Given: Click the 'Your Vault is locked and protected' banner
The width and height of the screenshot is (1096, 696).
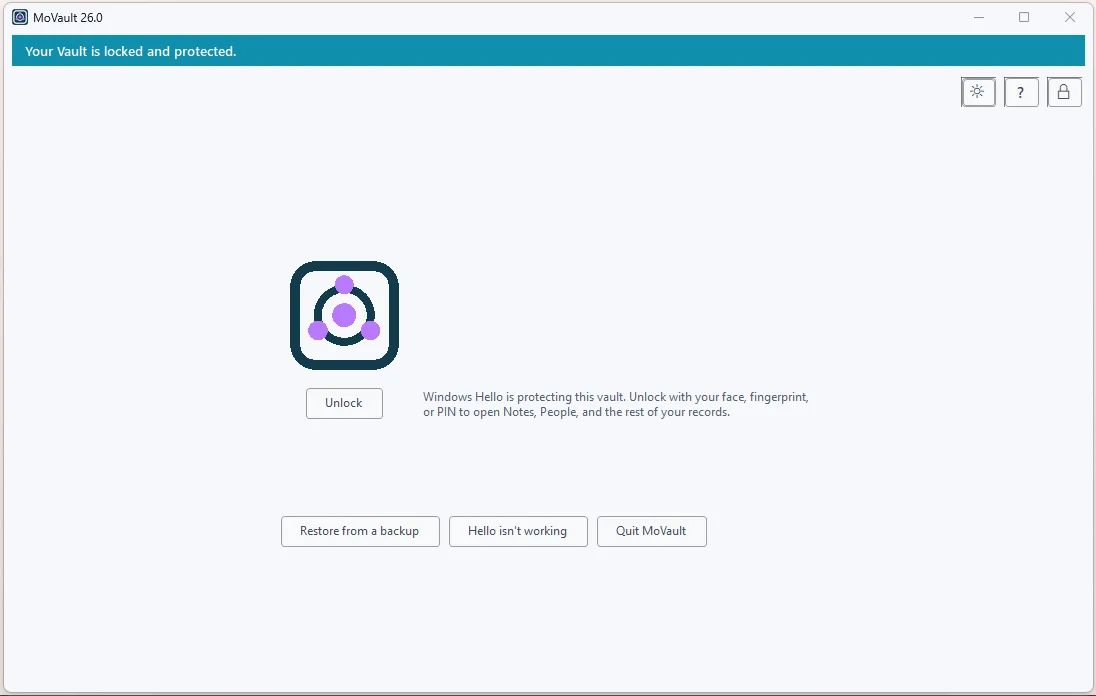Looking at the screenshot, I should [548, 51].
